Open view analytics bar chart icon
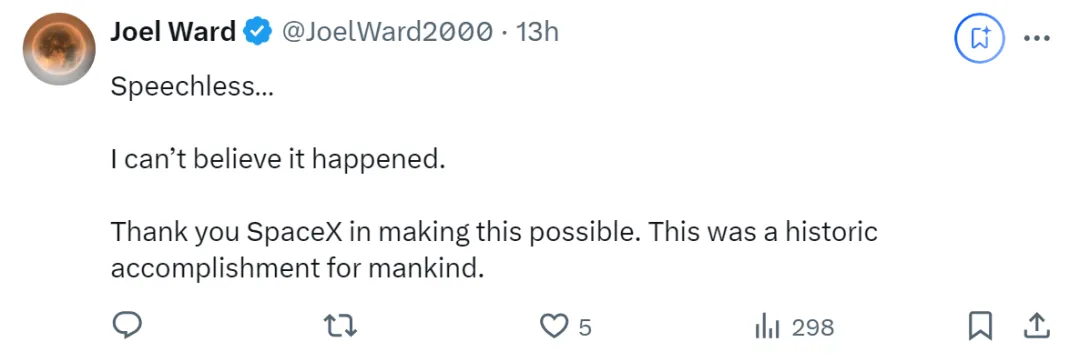This screenshot has height=362, width=1080. 767,327
